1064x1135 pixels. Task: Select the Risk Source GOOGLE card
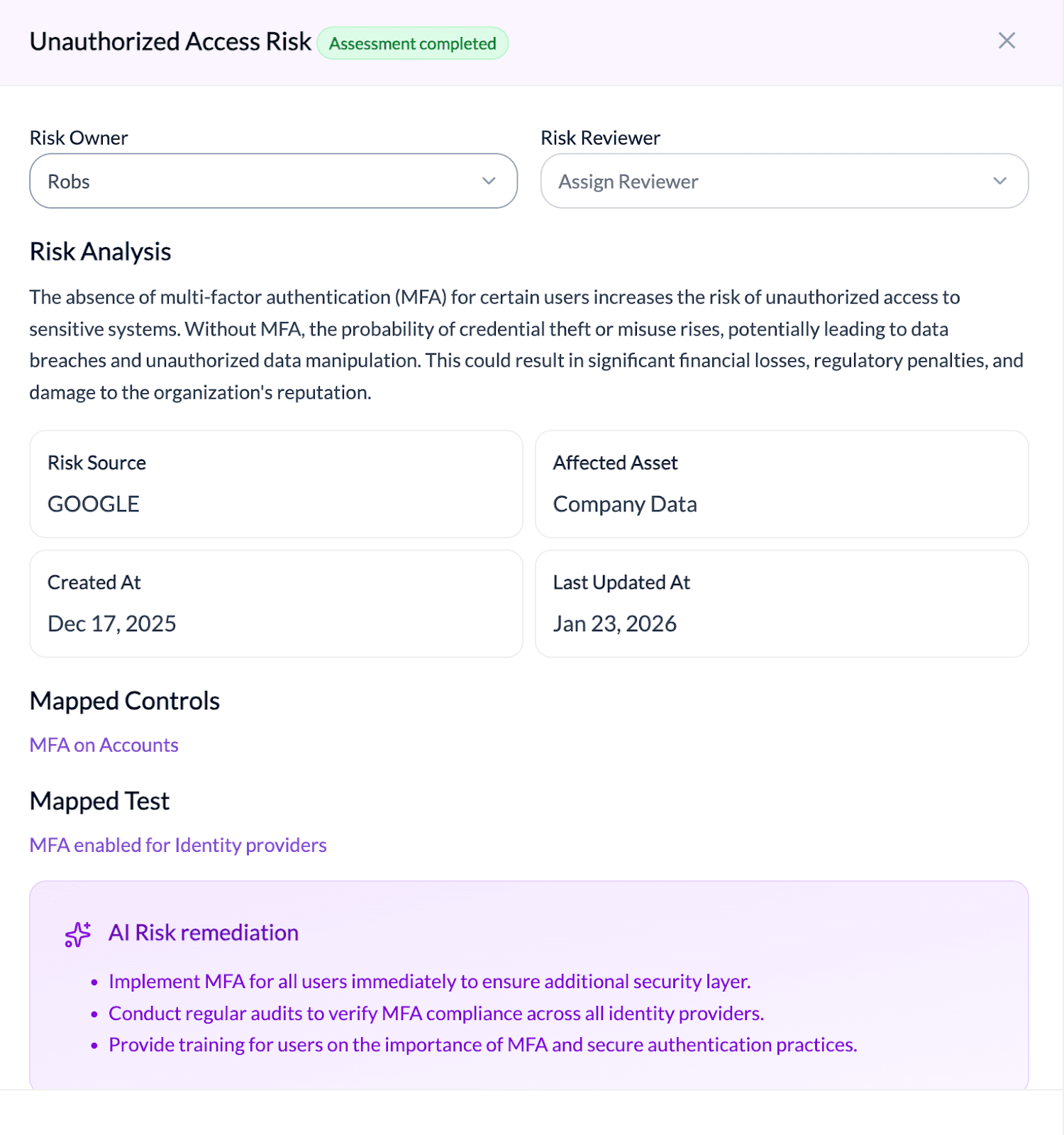(276, 484)
